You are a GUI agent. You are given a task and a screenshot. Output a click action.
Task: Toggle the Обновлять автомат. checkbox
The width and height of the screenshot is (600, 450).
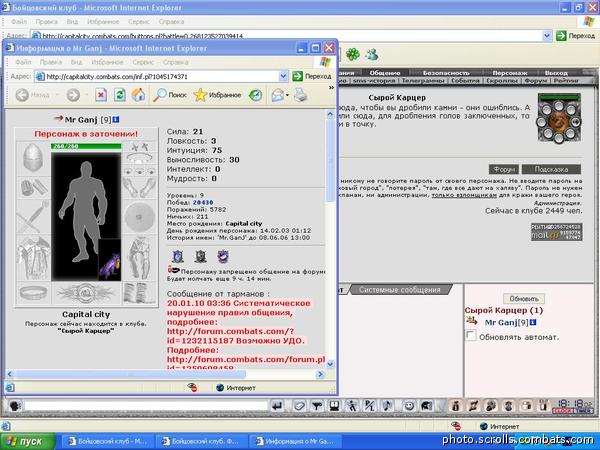pyautogui.click(x=471, y=336)
